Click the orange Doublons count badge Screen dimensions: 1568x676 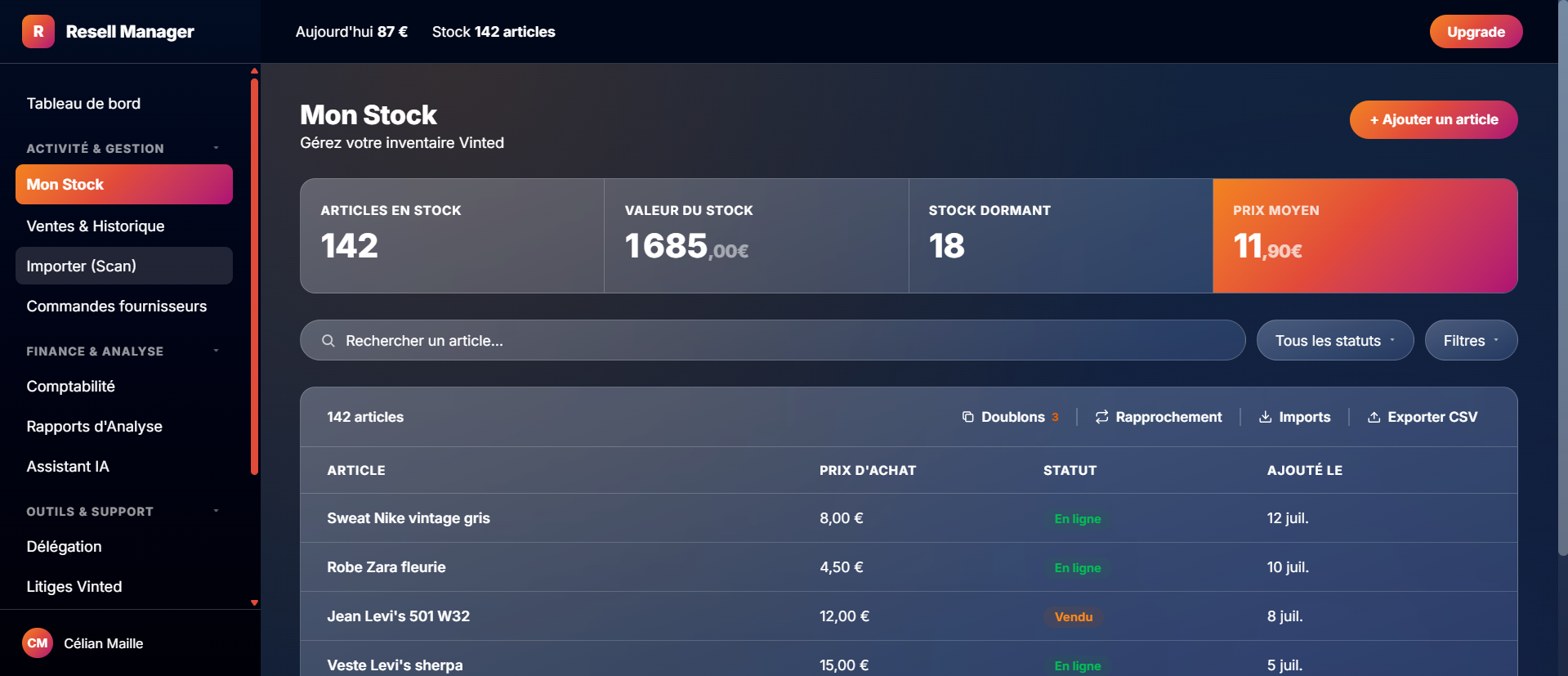pyautogui.click(x=1055, y=417)
